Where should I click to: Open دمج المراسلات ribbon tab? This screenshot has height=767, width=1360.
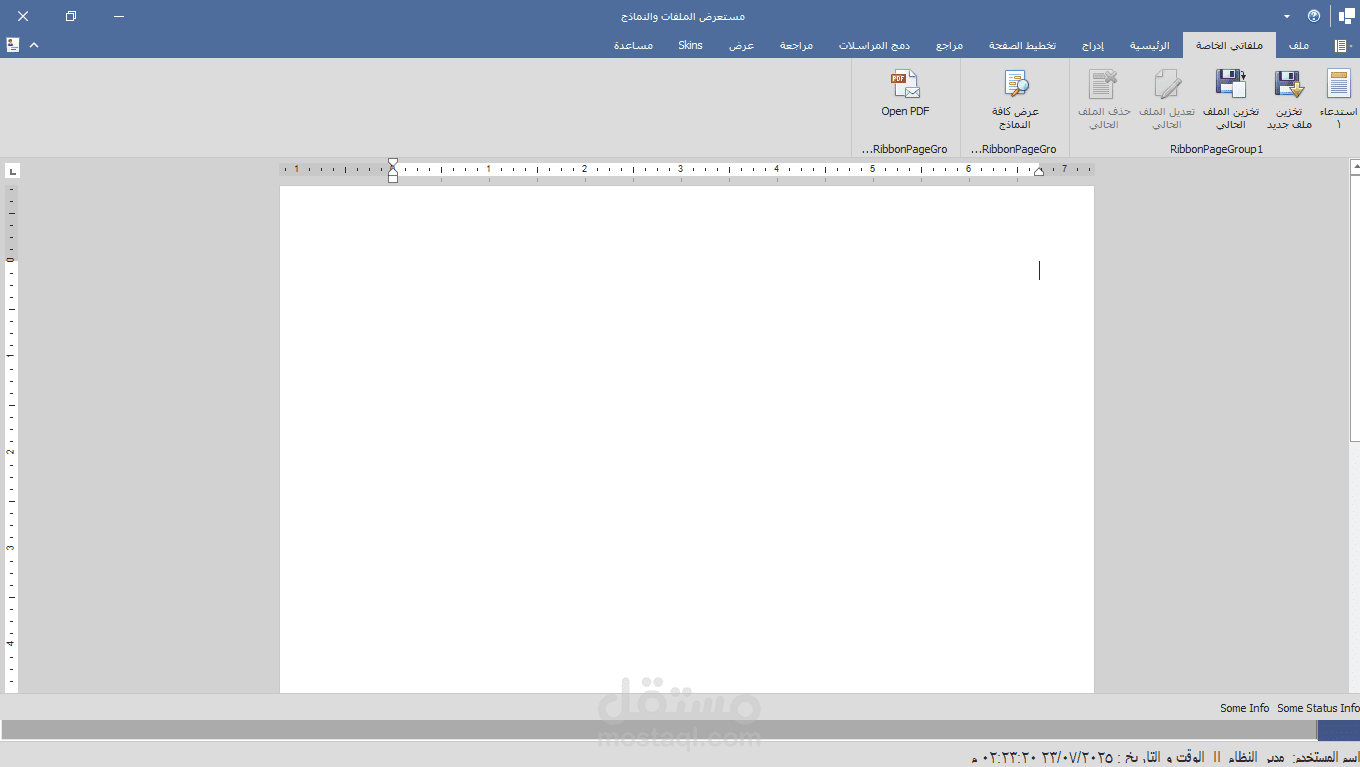pos(874,46)
